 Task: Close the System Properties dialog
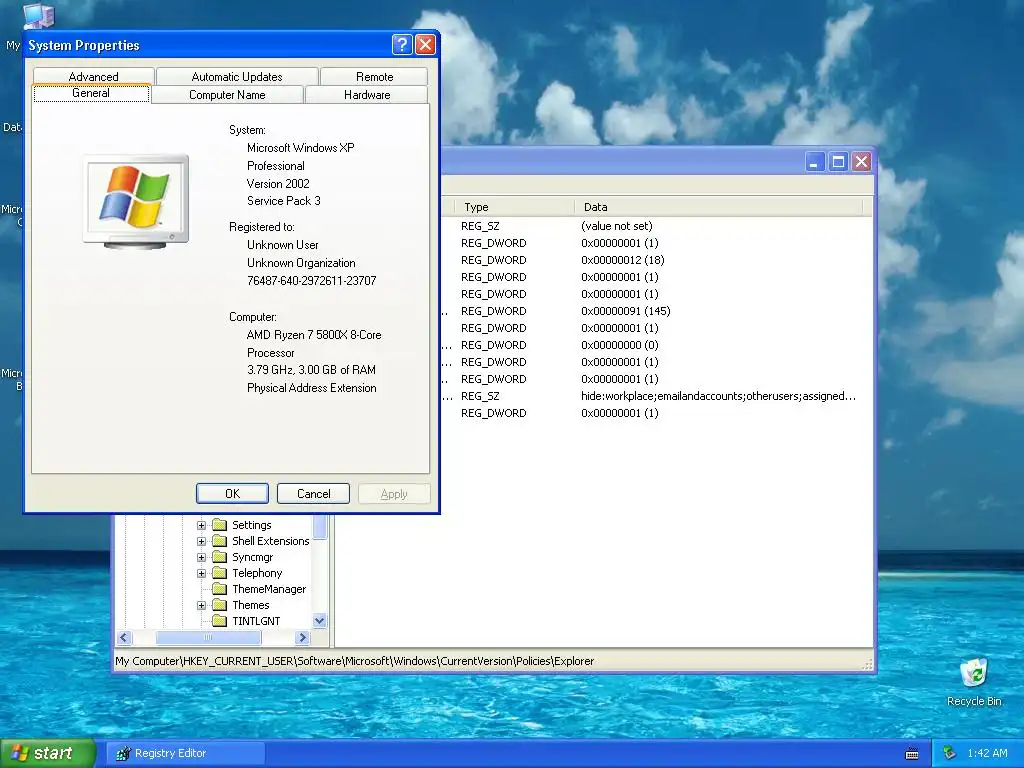[425, 44]
